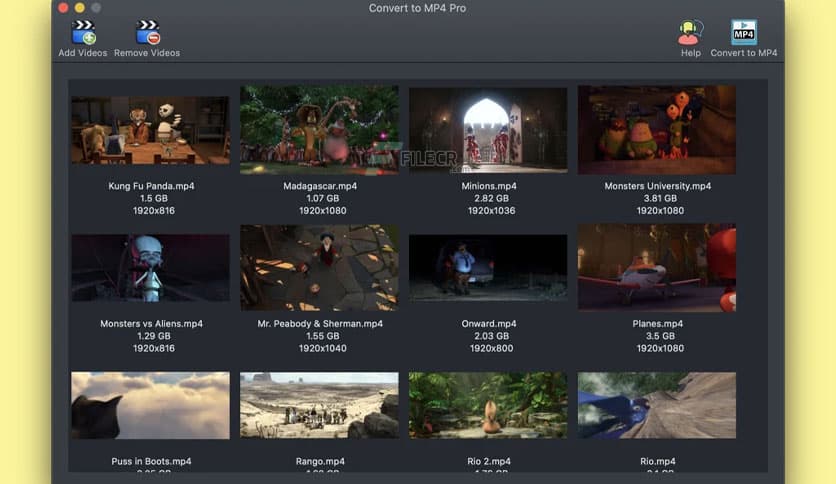This screenshot has height=484, width=836.
Task: Select the Rio 2 video thumbnail
Action: [488, 406]
